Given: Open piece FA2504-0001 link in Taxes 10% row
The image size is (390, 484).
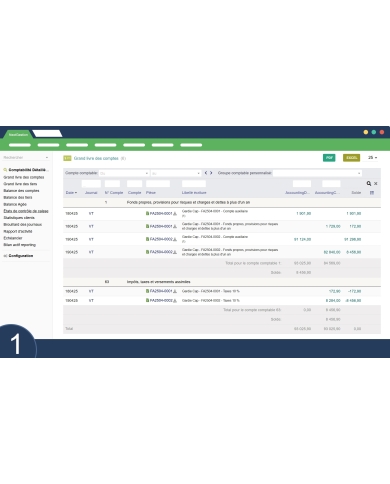Looking at the screenshot, I should (161, 291).
